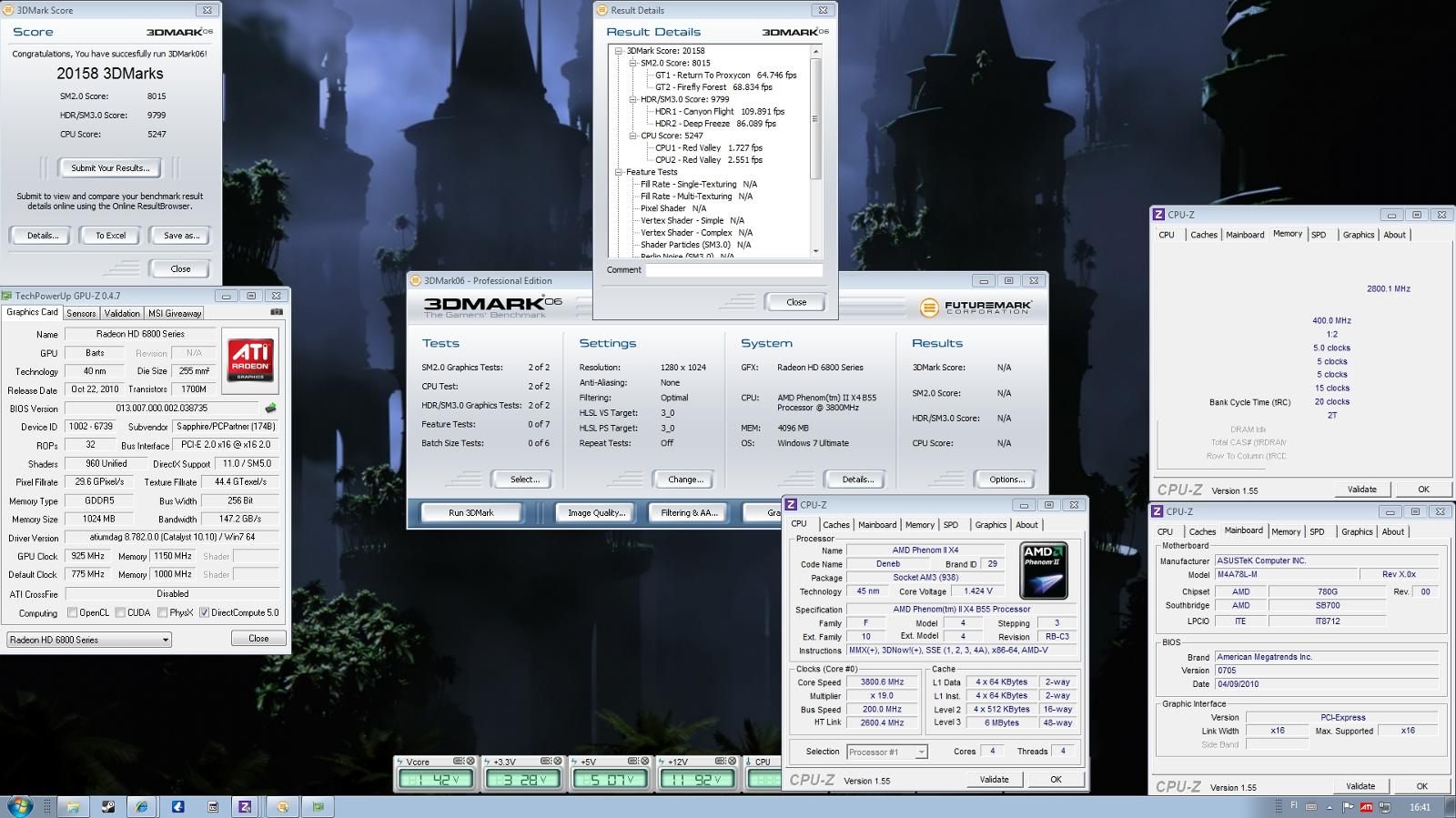The image size is (1456, 818).
Task: Click Options... under Results in 3DMark06
Action: pyautogui.click(x=1006, y=480)
